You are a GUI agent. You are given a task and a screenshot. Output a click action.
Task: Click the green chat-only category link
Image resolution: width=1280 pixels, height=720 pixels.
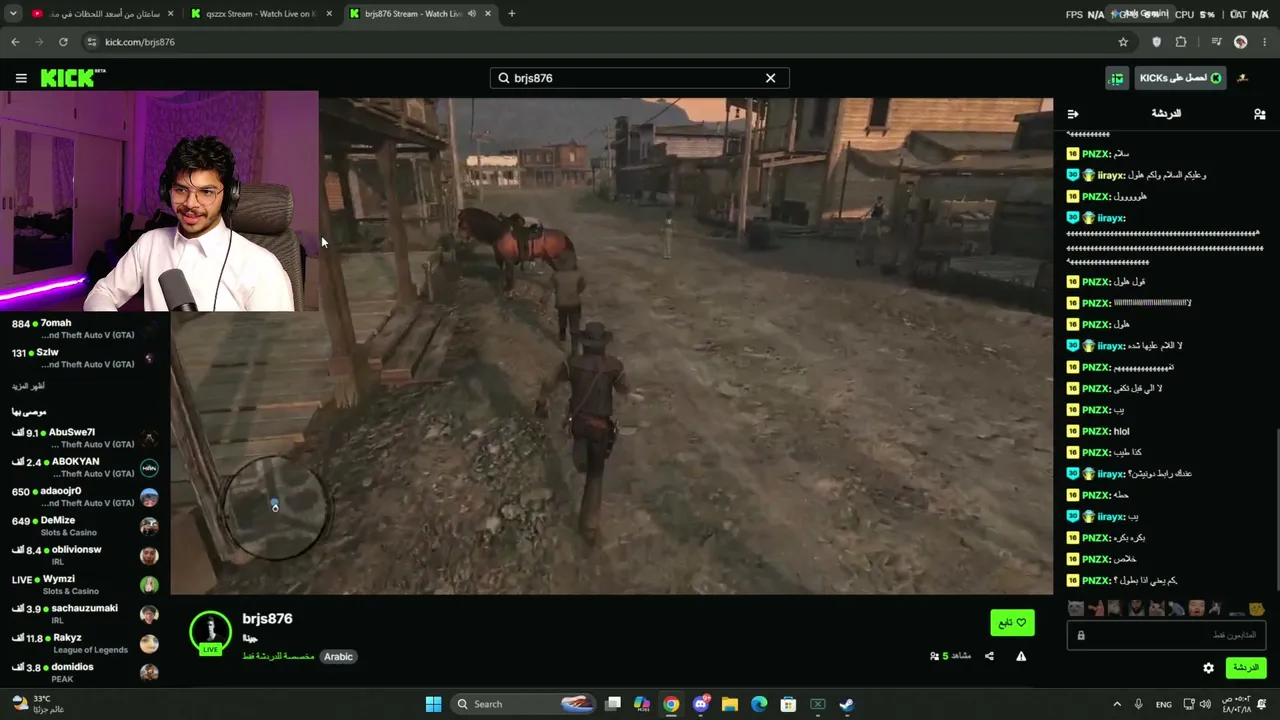pos(278,657)
